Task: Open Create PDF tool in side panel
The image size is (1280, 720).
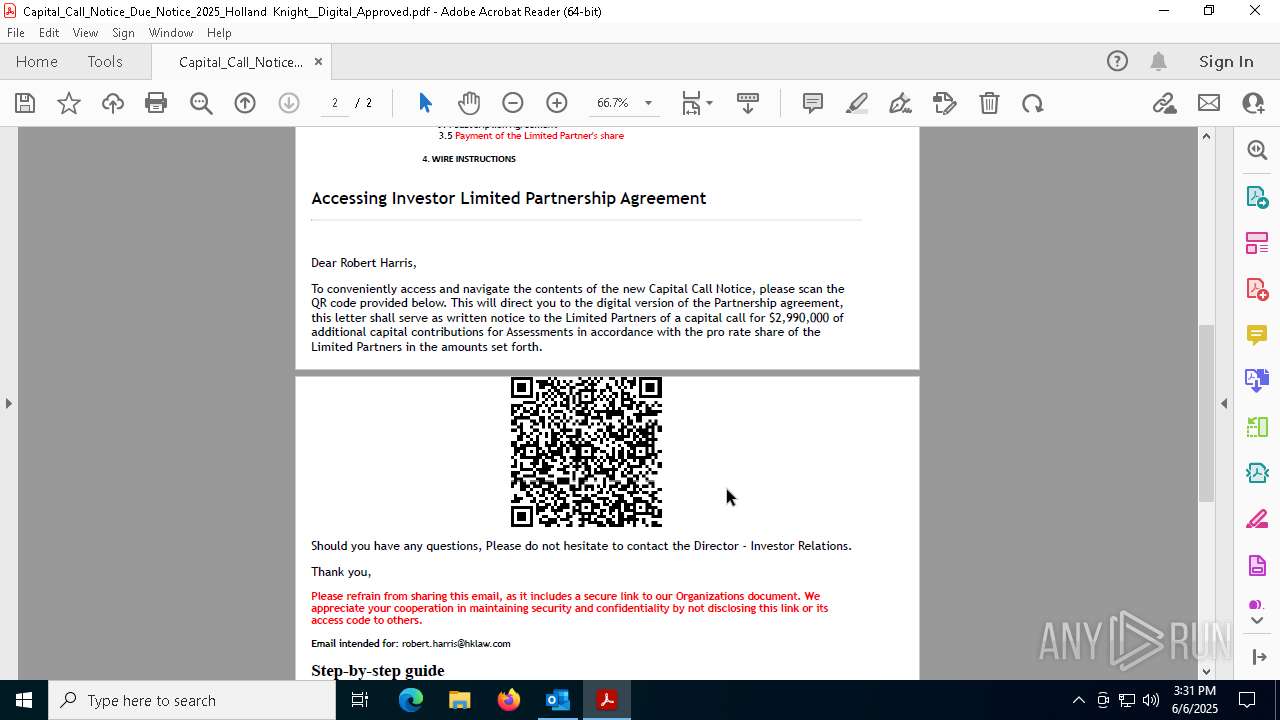Action: pyautogui.click(x=1257, y=289)
